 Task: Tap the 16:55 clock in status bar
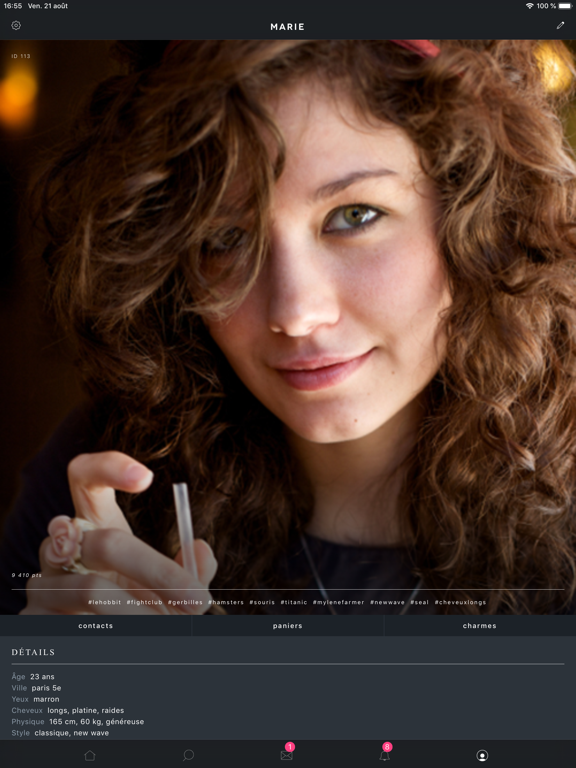pyautogui.click(x=13, y=6)
